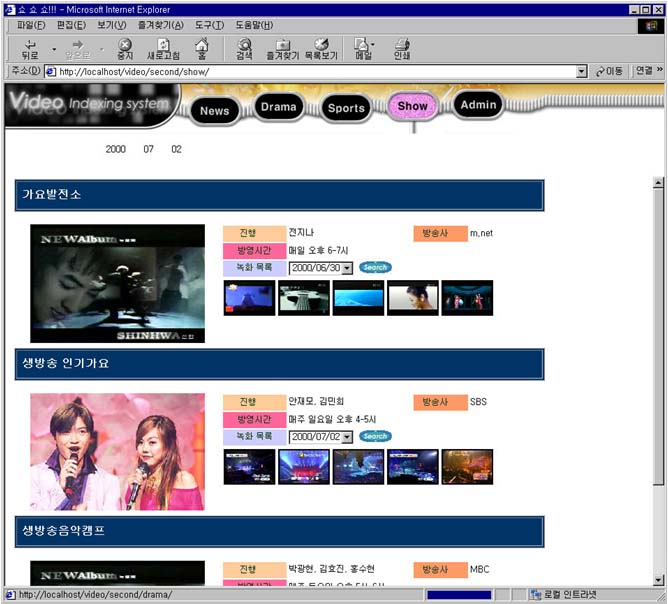Viewport: 668px width, 604px height.
Task: Click the Back (뒤로) toolbar icon
Action: pyautogui.click(x=30, y=49)
